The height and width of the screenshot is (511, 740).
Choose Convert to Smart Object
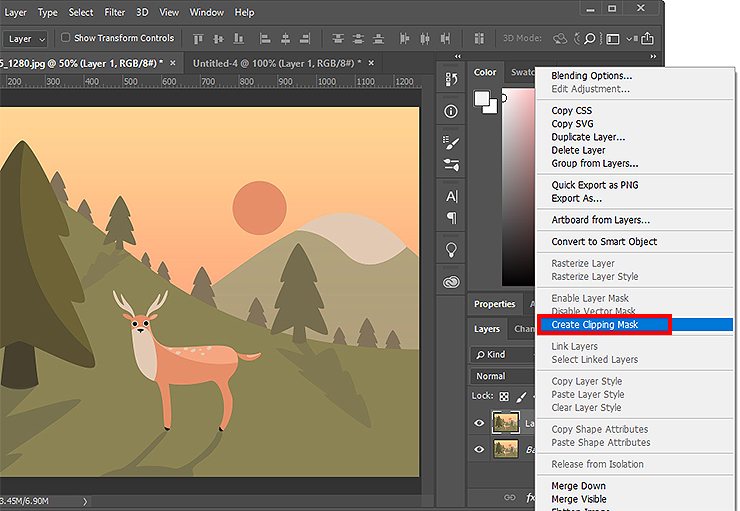click(x=635, y=242)
